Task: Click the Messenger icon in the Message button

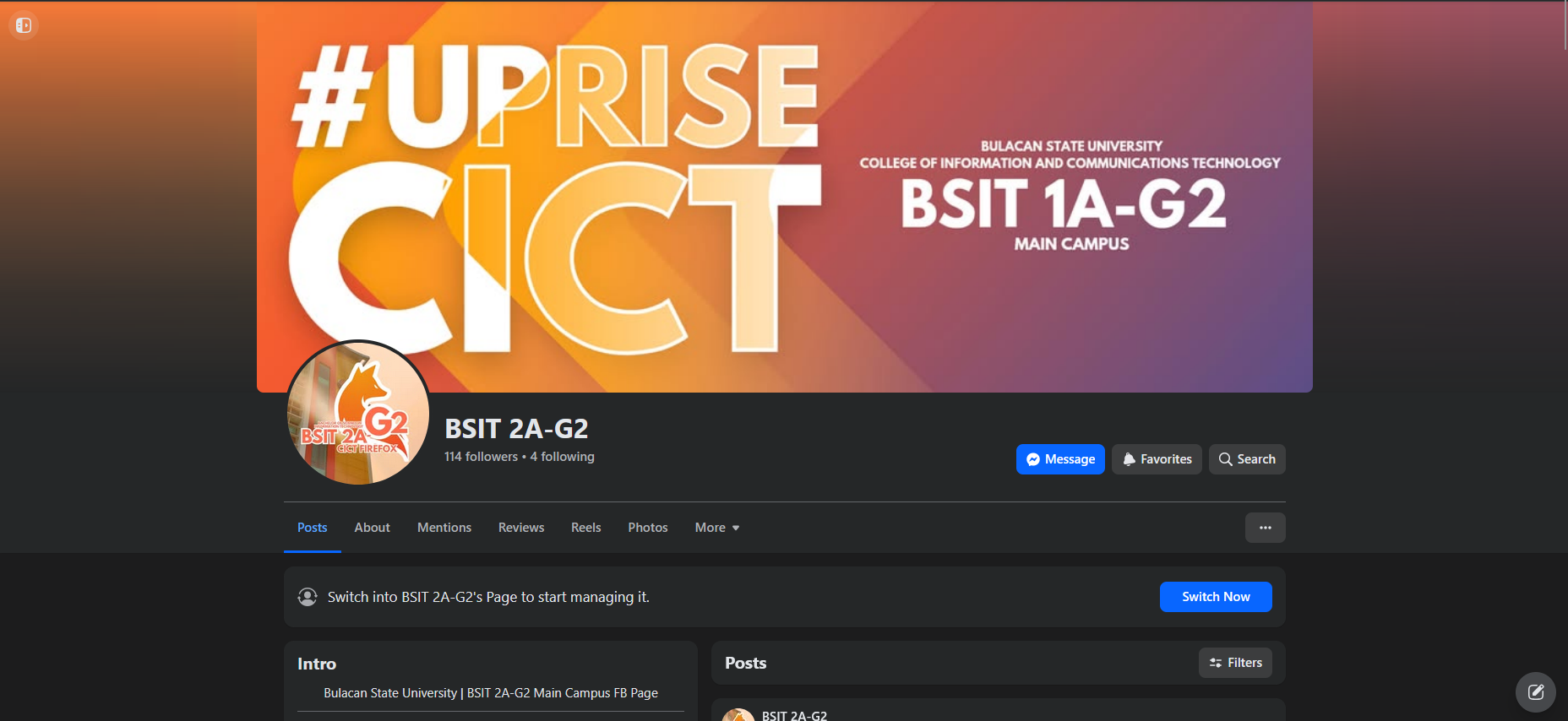Action: (1032, 459)
